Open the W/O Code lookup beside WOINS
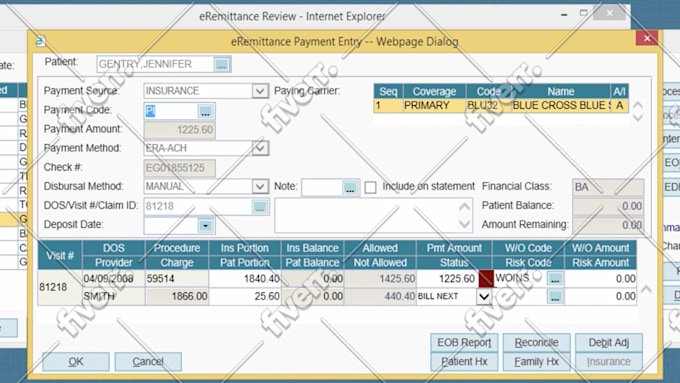This screenshot has height=383, width=680. point(555,278)
